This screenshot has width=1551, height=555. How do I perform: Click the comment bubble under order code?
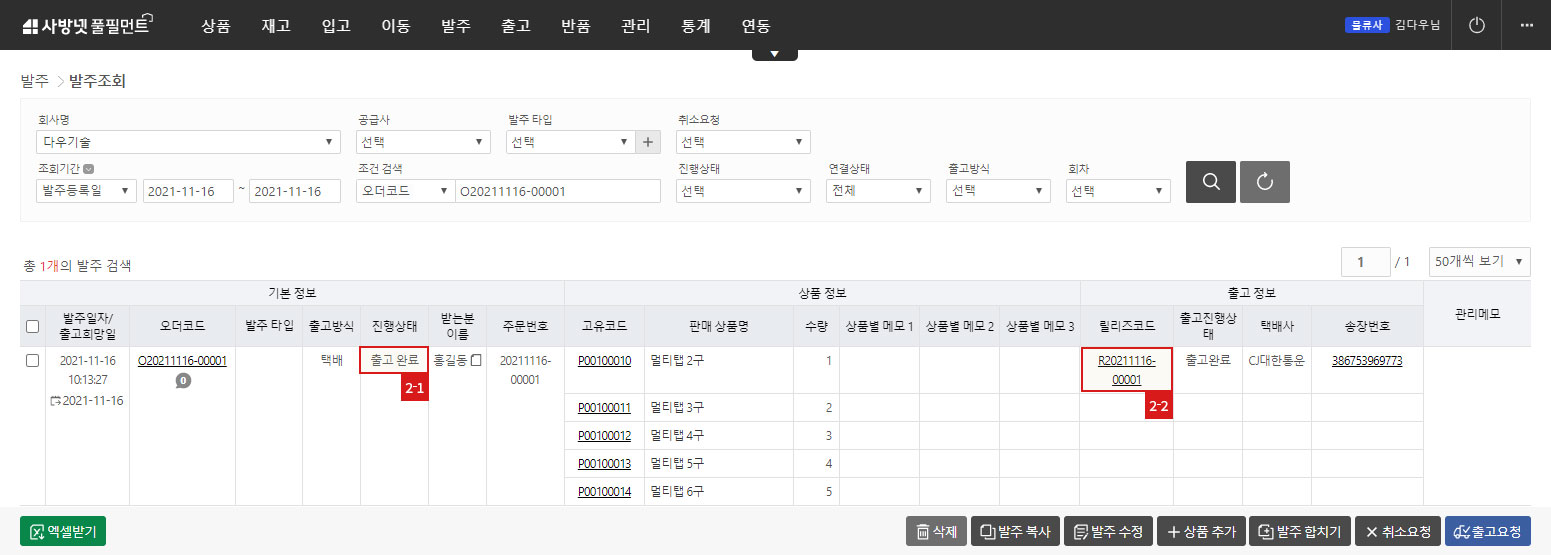[x=183, y=380]
